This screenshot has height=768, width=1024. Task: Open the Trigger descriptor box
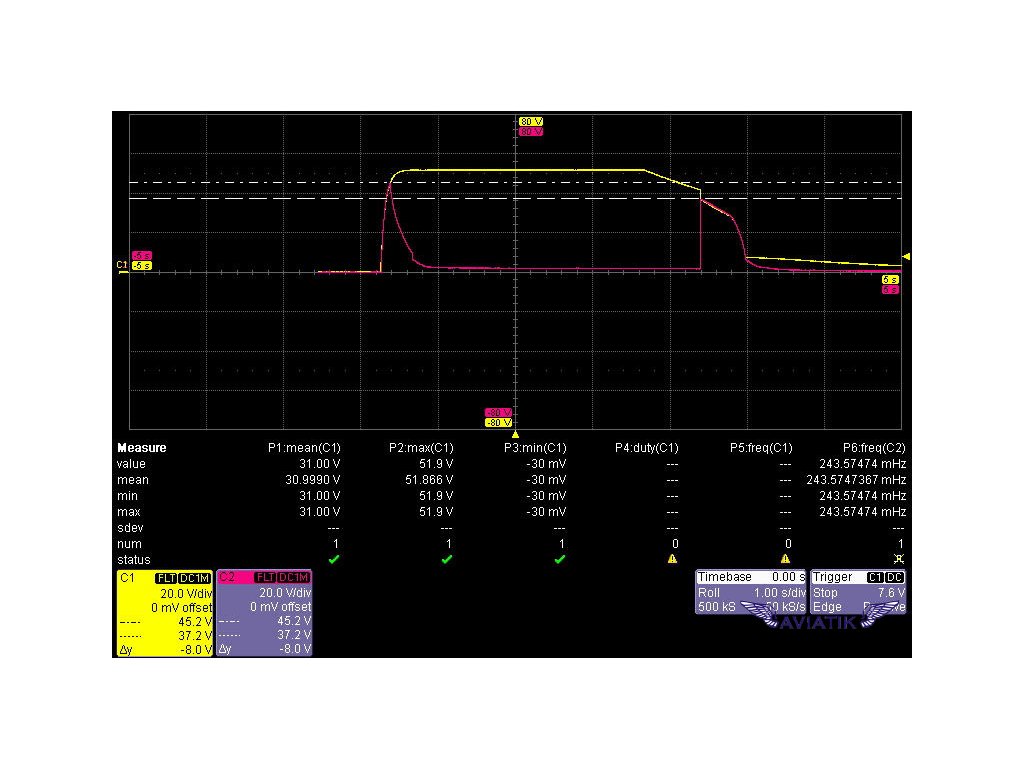pos(858,592)
